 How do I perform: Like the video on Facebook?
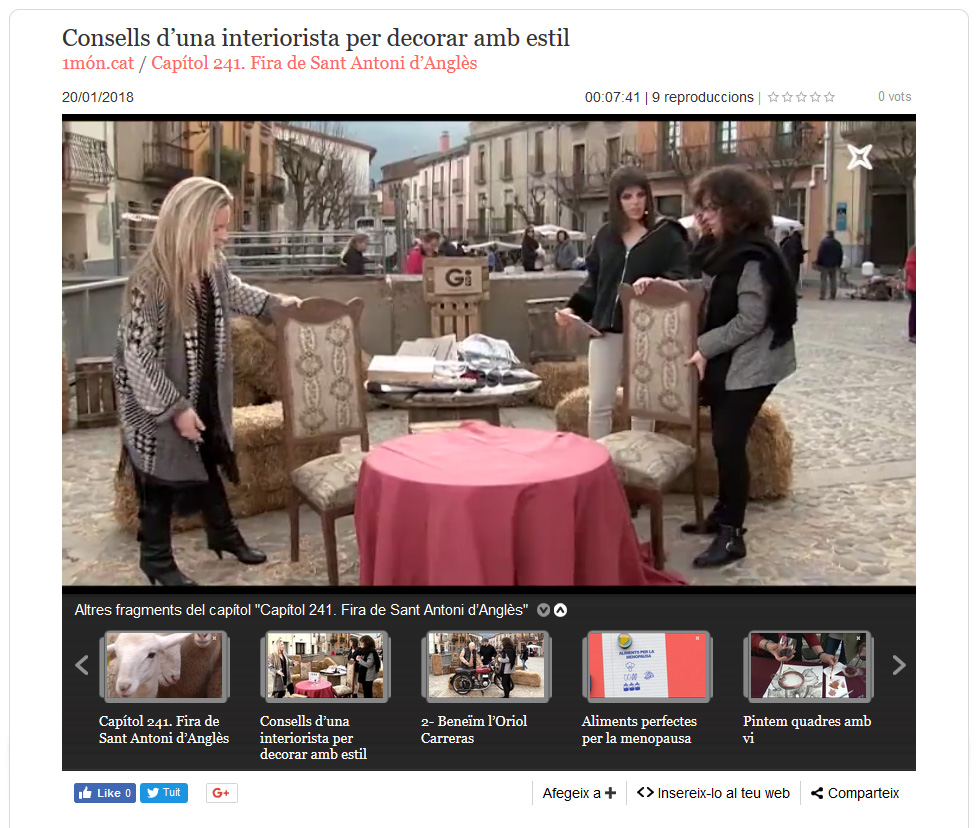[x=105, y=793]
